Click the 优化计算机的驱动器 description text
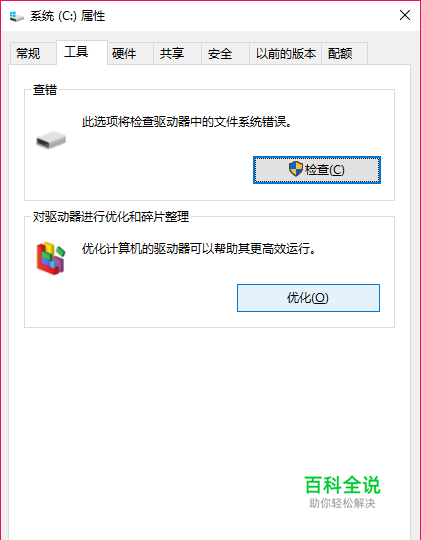Viewport: 421px width, 540px height. (x=199, y=248)
